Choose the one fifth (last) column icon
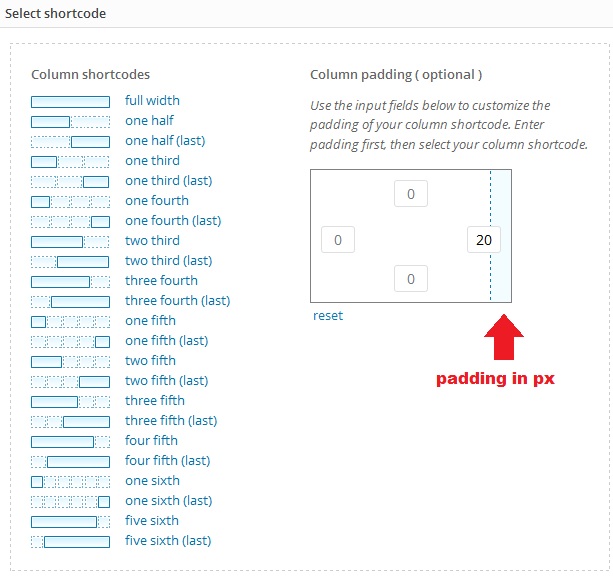The image size is (613, 576). 70,341
